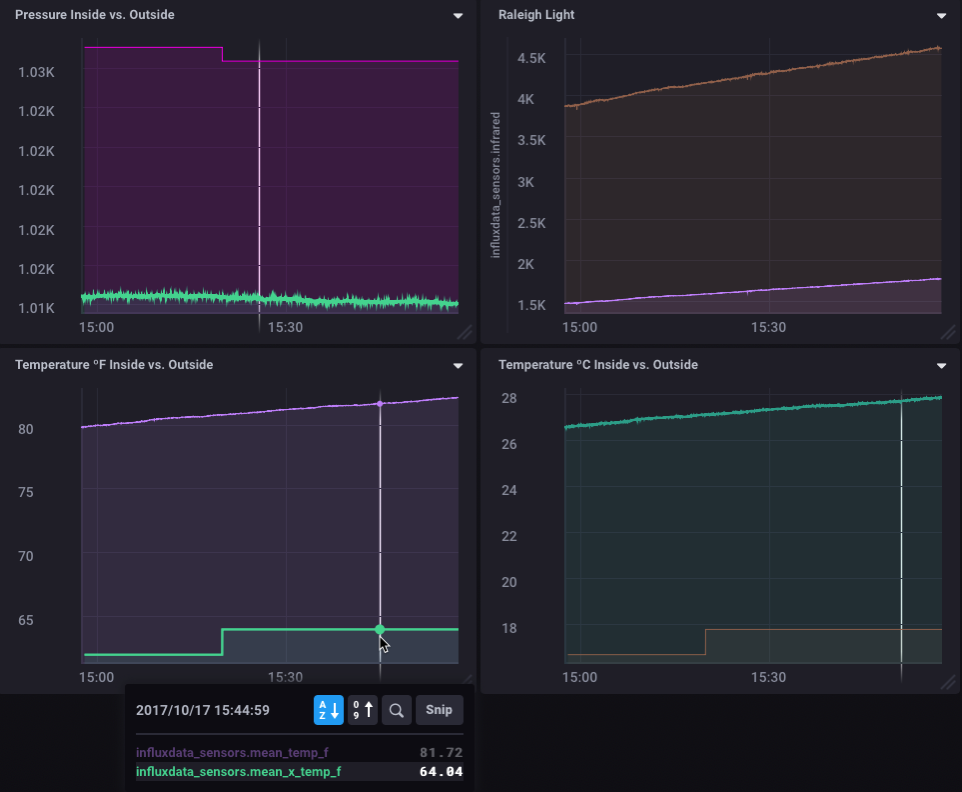Click resize handle of Raleigh Light panel

click(x=948, y=333)
